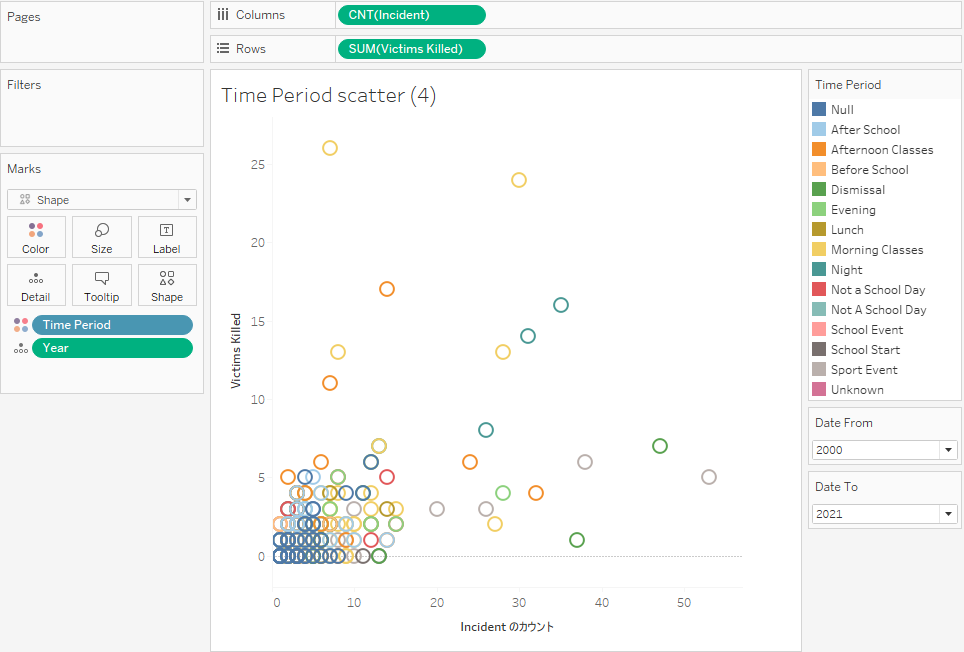Open the Label marks card
Image resolution: width=964 pixels, height=652 pixels.
coord(167,237)
